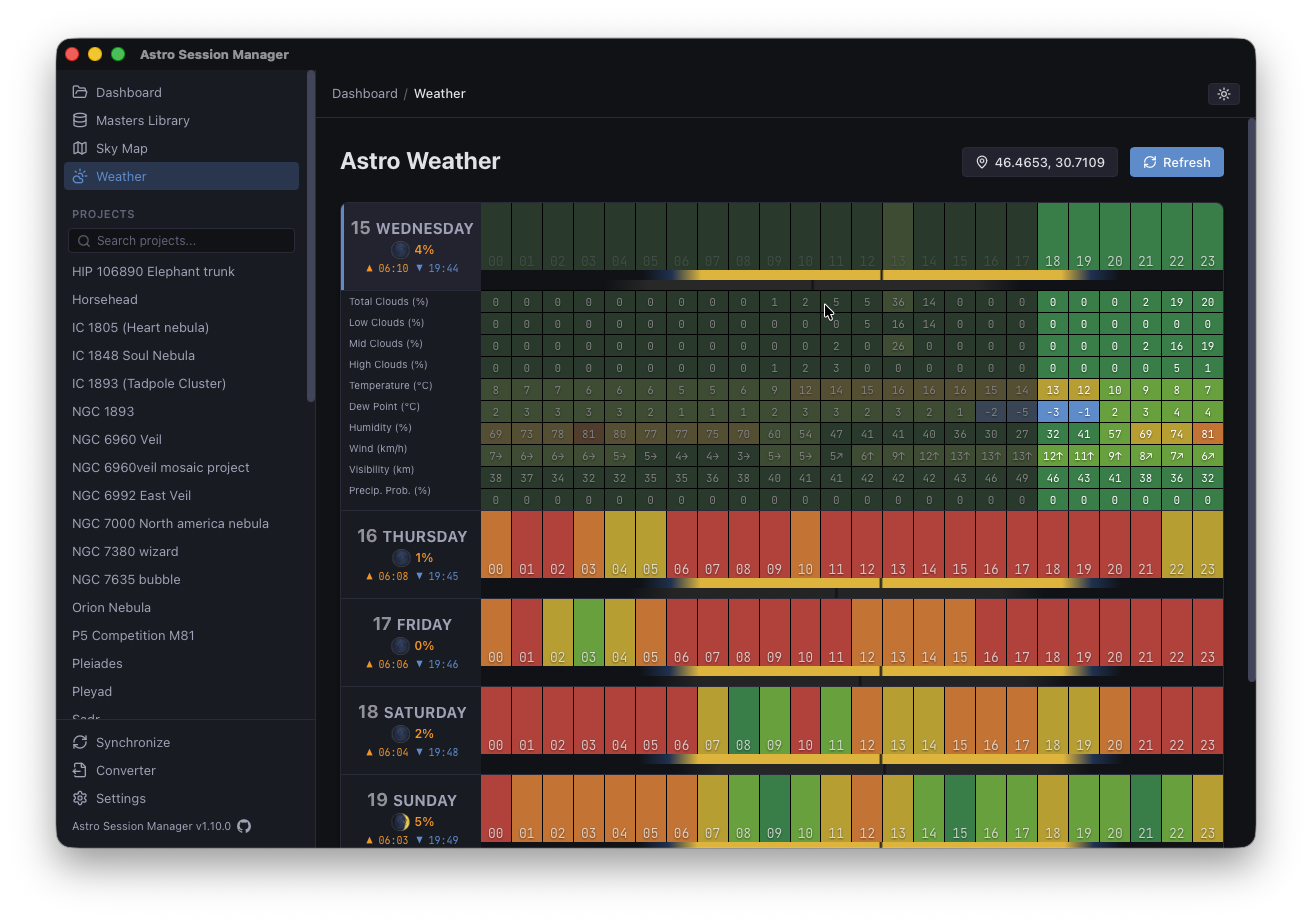Image resolution: width=1312 pixels, height=922 pixels.
Task: Click the Settings gear icon
Action: pos(80,798)
